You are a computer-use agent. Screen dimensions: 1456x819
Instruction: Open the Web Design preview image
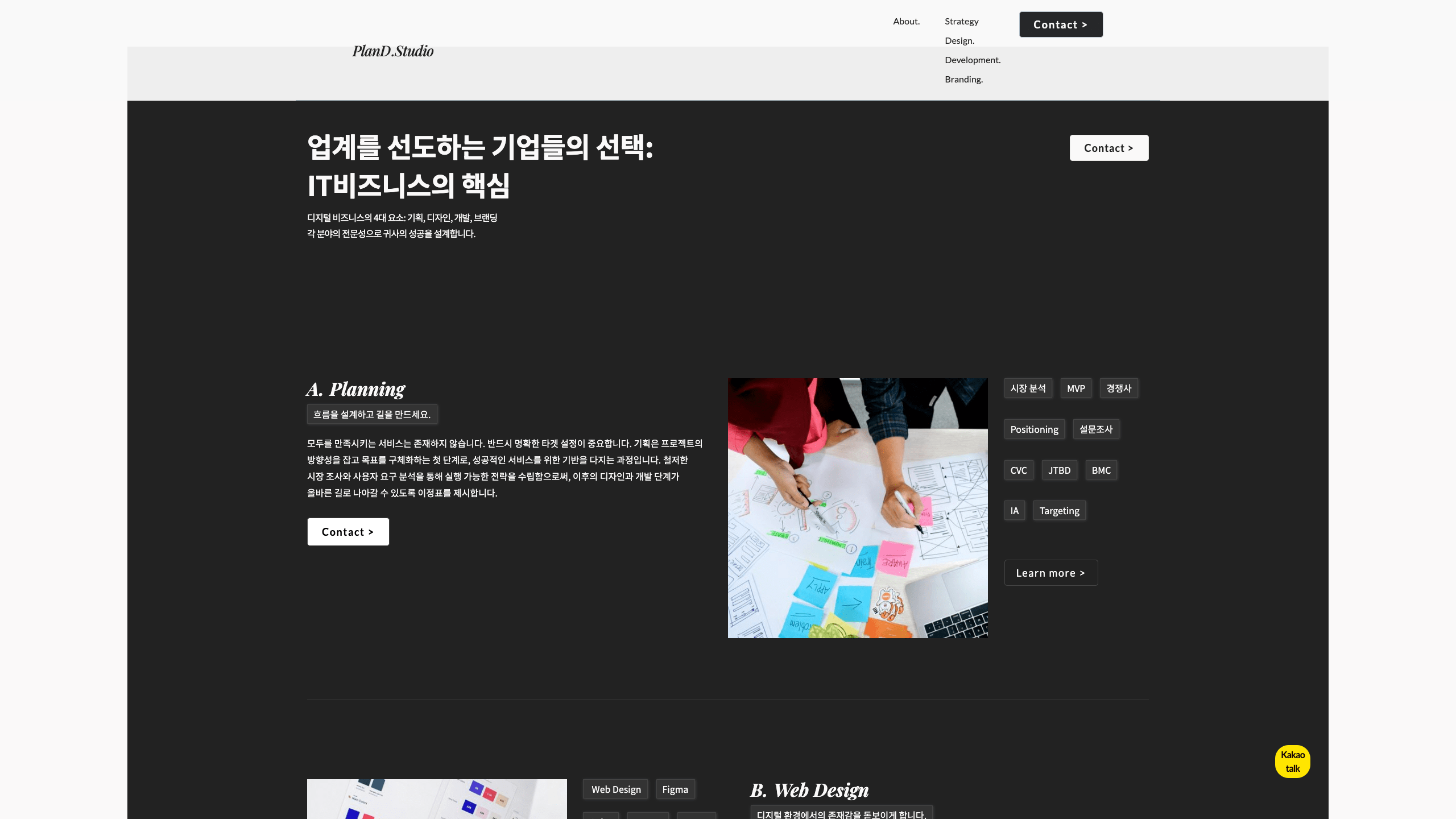437,799
